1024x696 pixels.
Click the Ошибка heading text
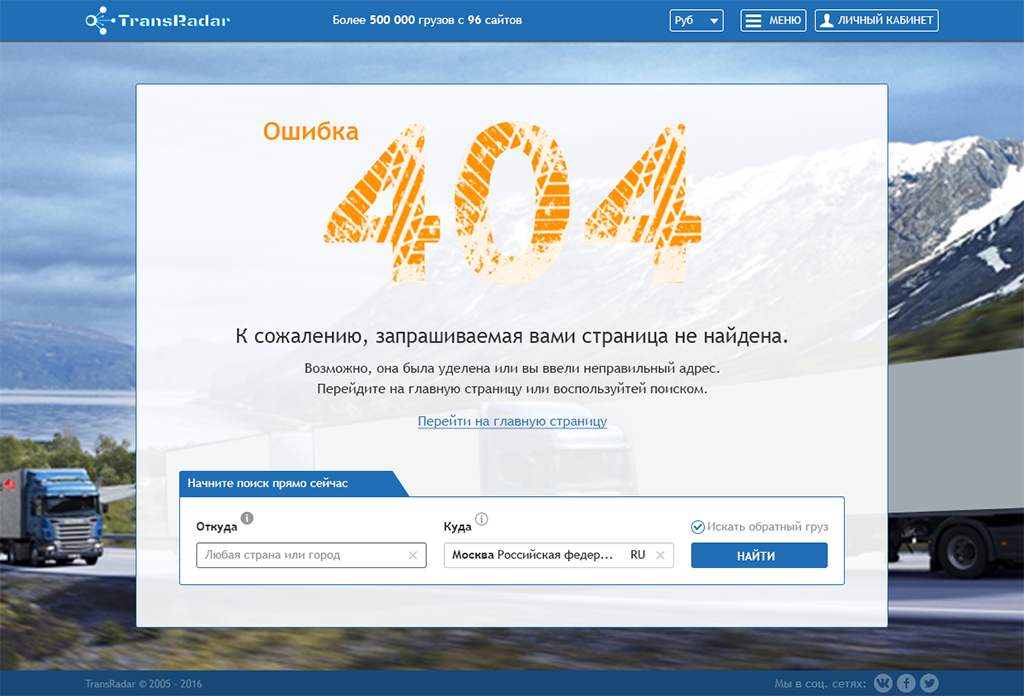(x=311, y=131)
